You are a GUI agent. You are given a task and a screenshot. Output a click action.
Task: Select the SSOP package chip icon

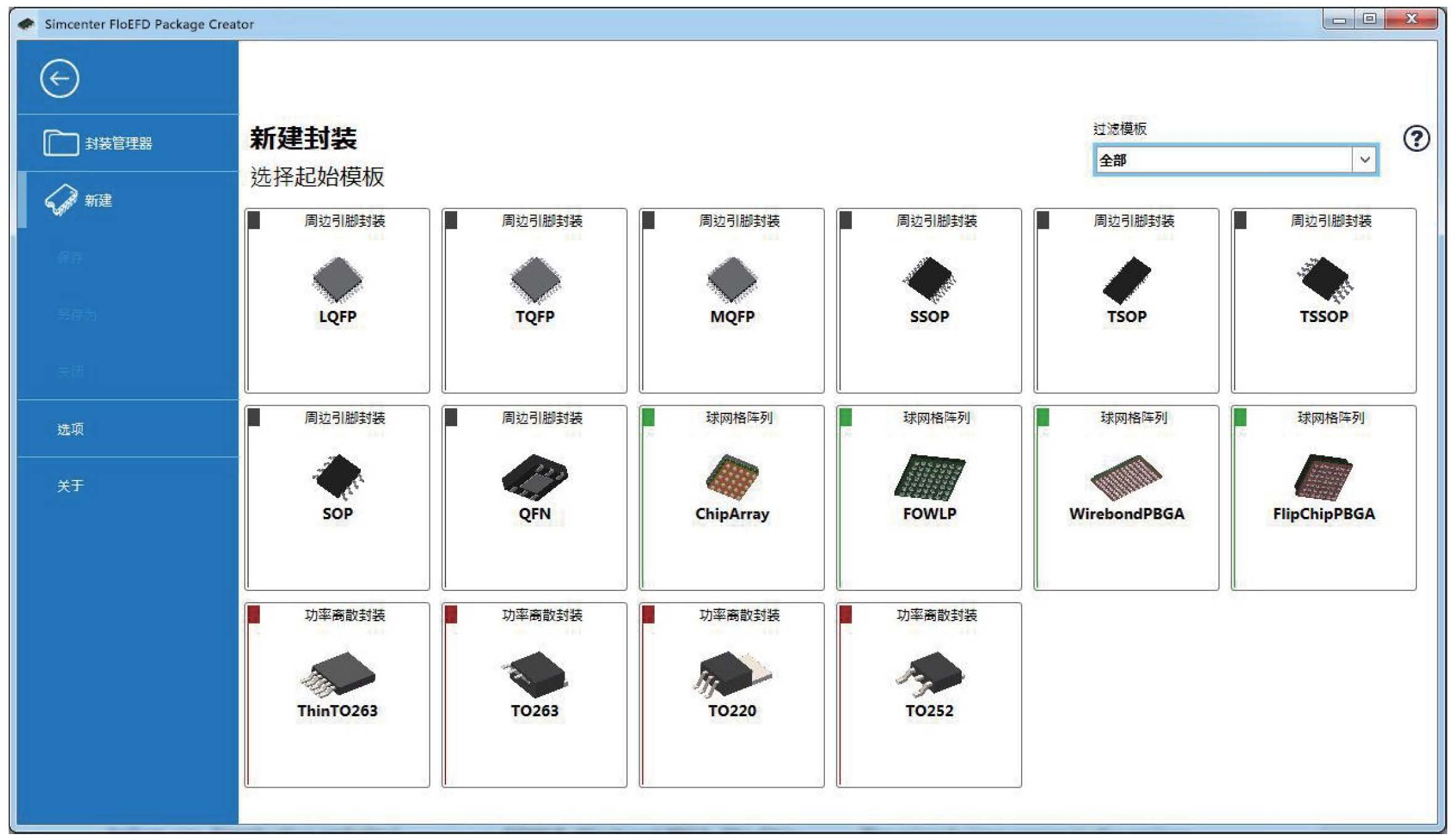click(929, 279)
